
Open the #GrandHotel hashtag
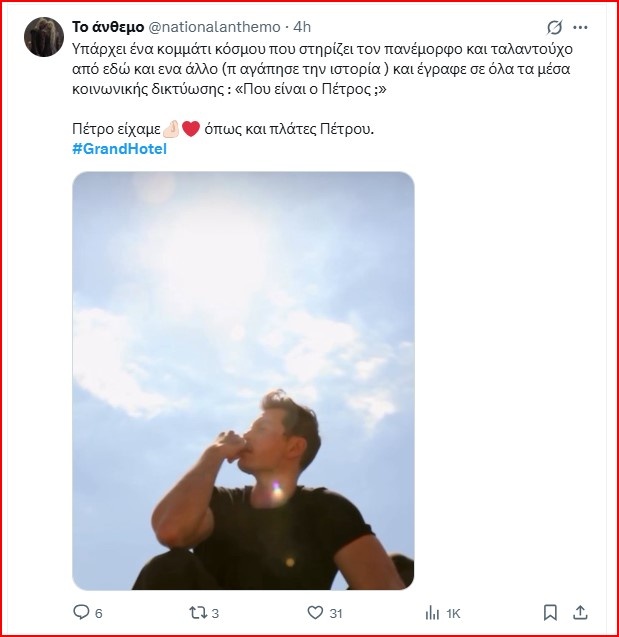coord(119,149)
